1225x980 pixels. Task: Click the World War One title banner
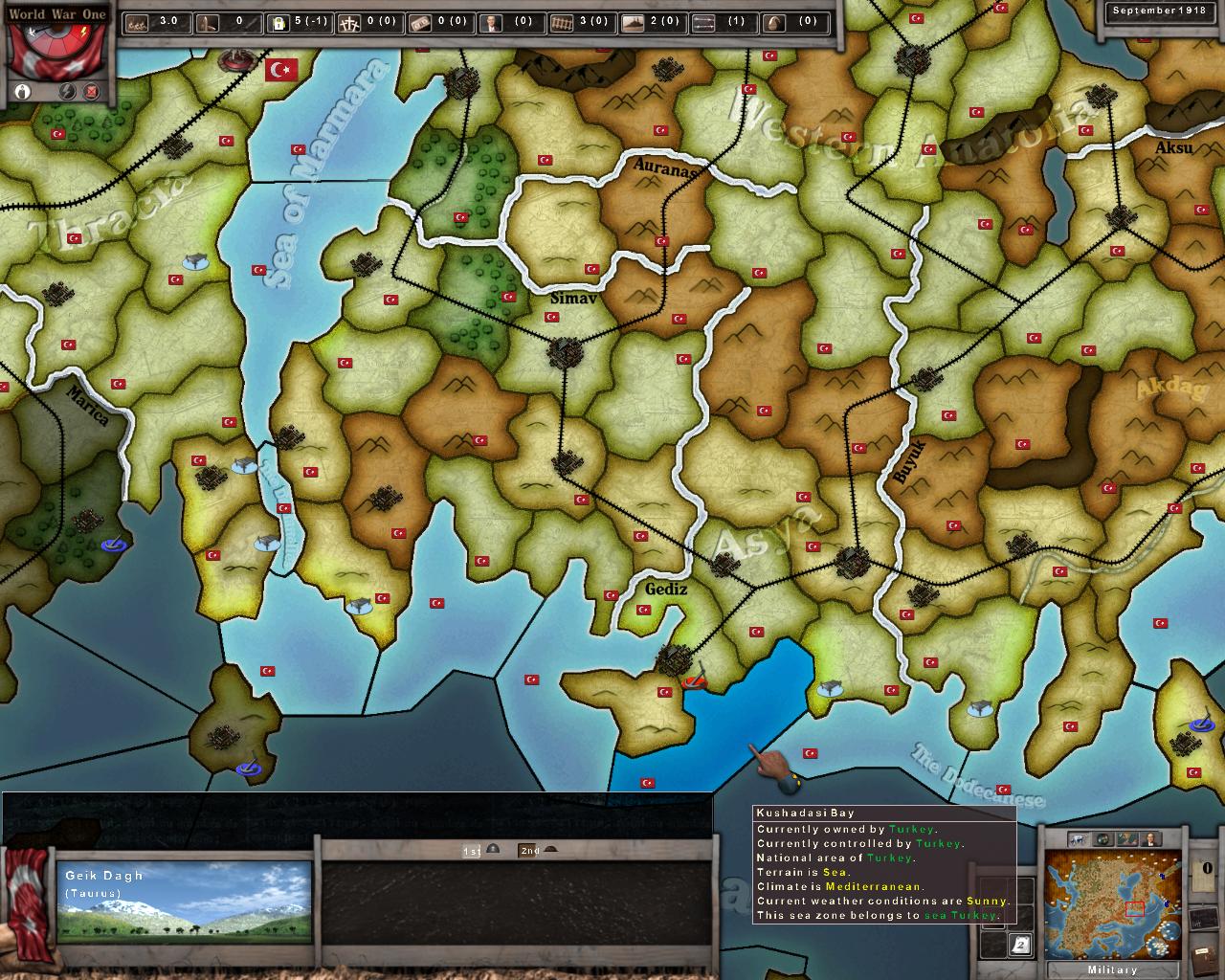[x=57, y=14]
